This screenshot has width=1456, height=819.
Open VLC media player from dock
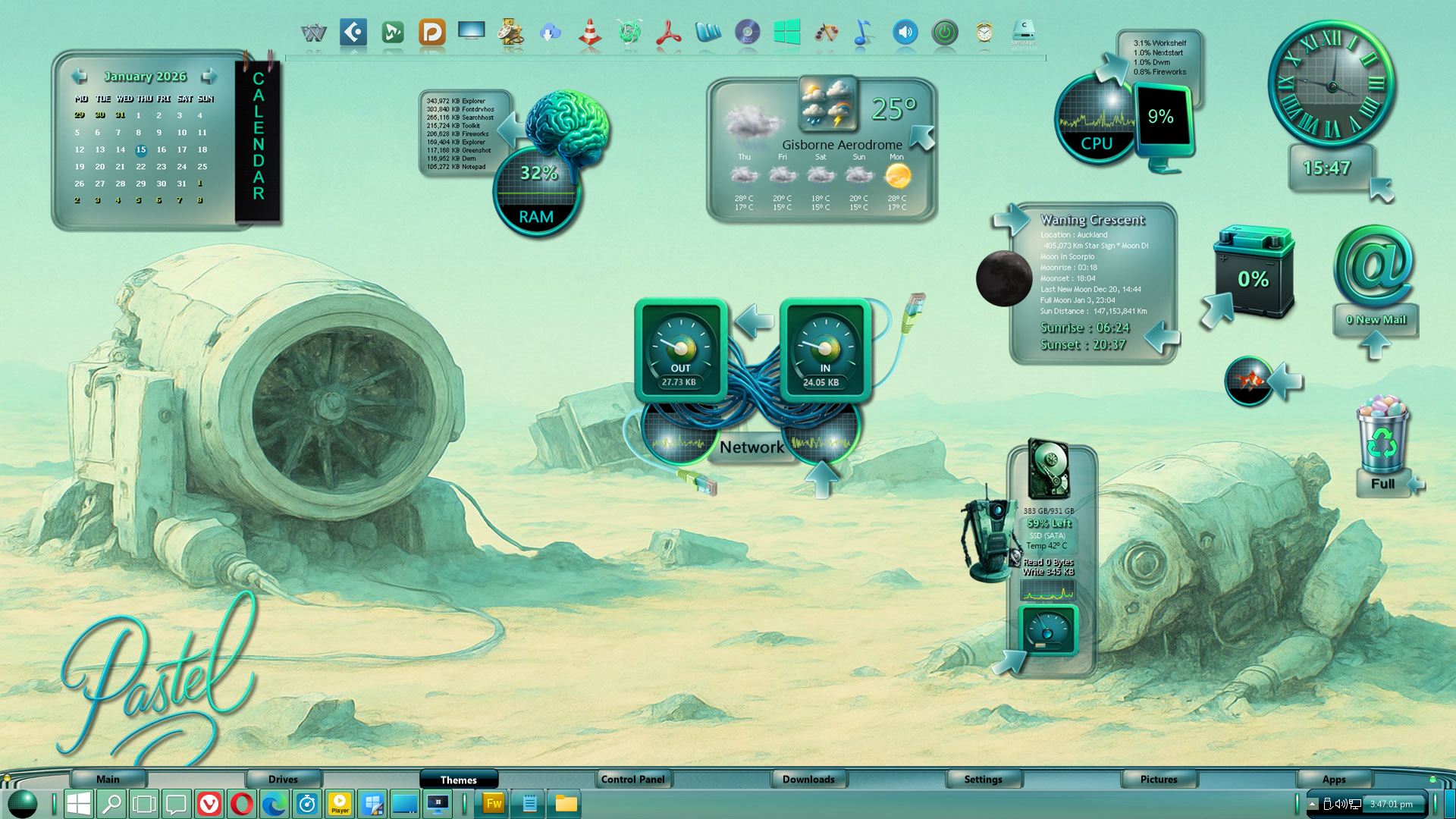tap(589, 33)
